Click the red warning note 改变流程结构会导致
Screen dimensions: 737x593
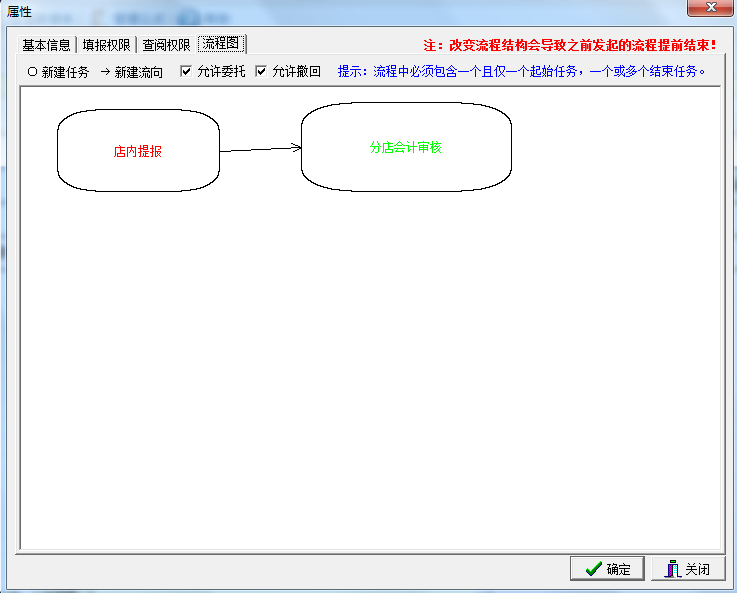pos(570,45)
